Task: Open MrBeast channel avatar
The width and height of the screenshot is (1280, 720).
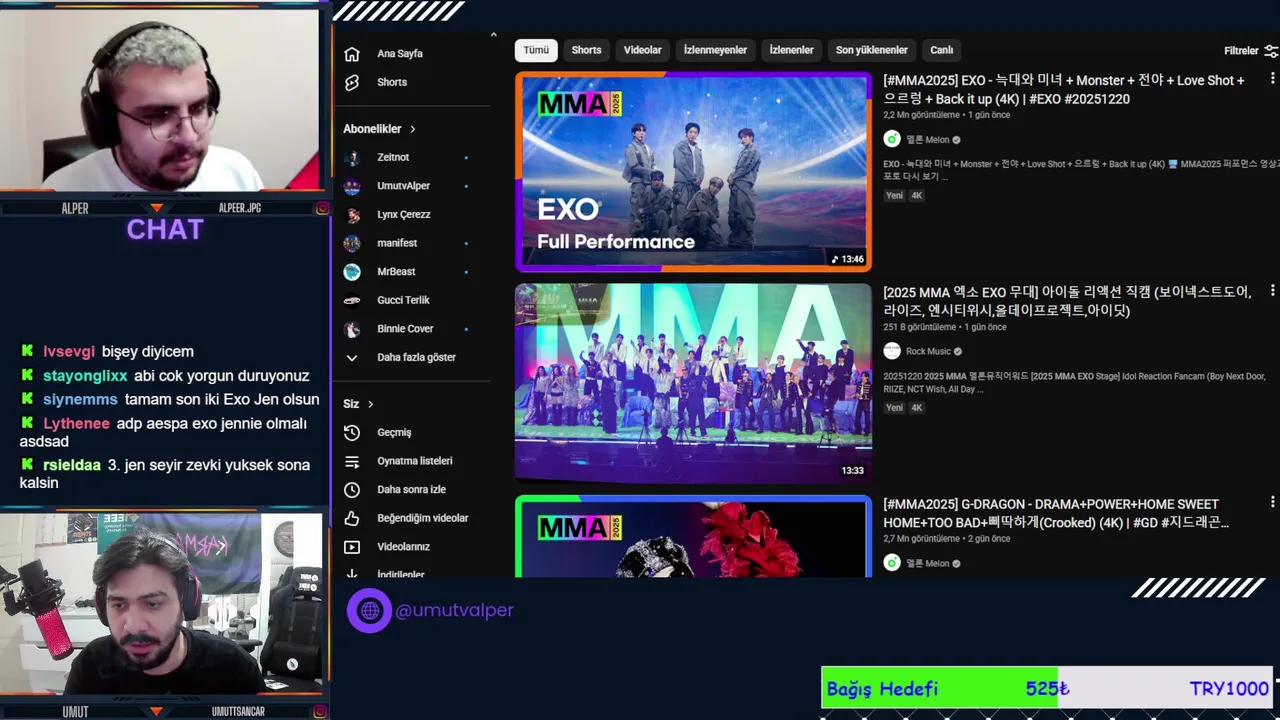Action: tap(352, 271)
